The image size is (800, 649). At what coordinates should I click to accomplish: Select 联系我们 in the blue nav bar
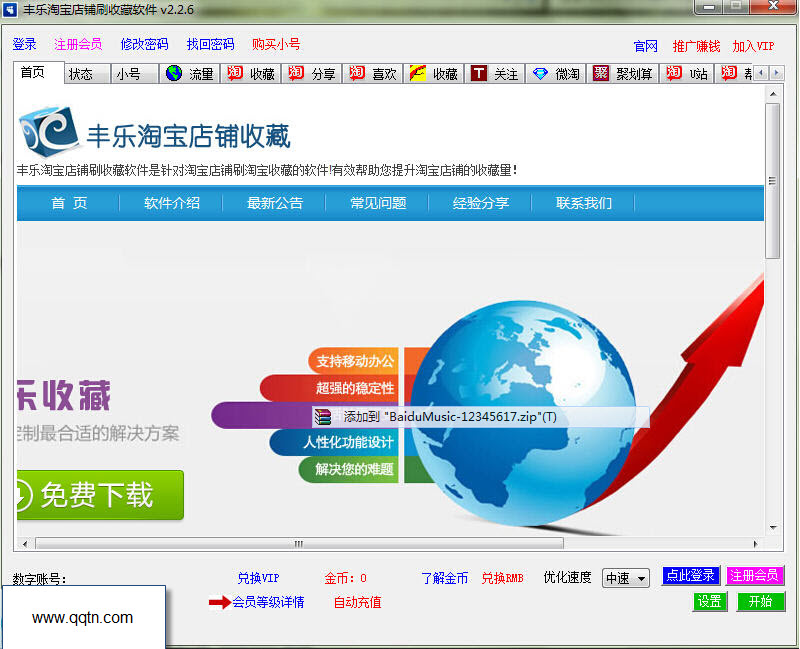(x=584, y=203)
